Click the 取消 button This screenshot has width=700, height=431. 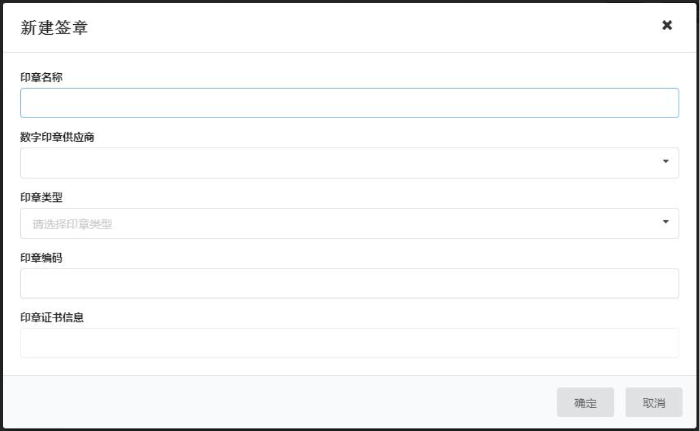pyautogui.click(x=654, y=403)
